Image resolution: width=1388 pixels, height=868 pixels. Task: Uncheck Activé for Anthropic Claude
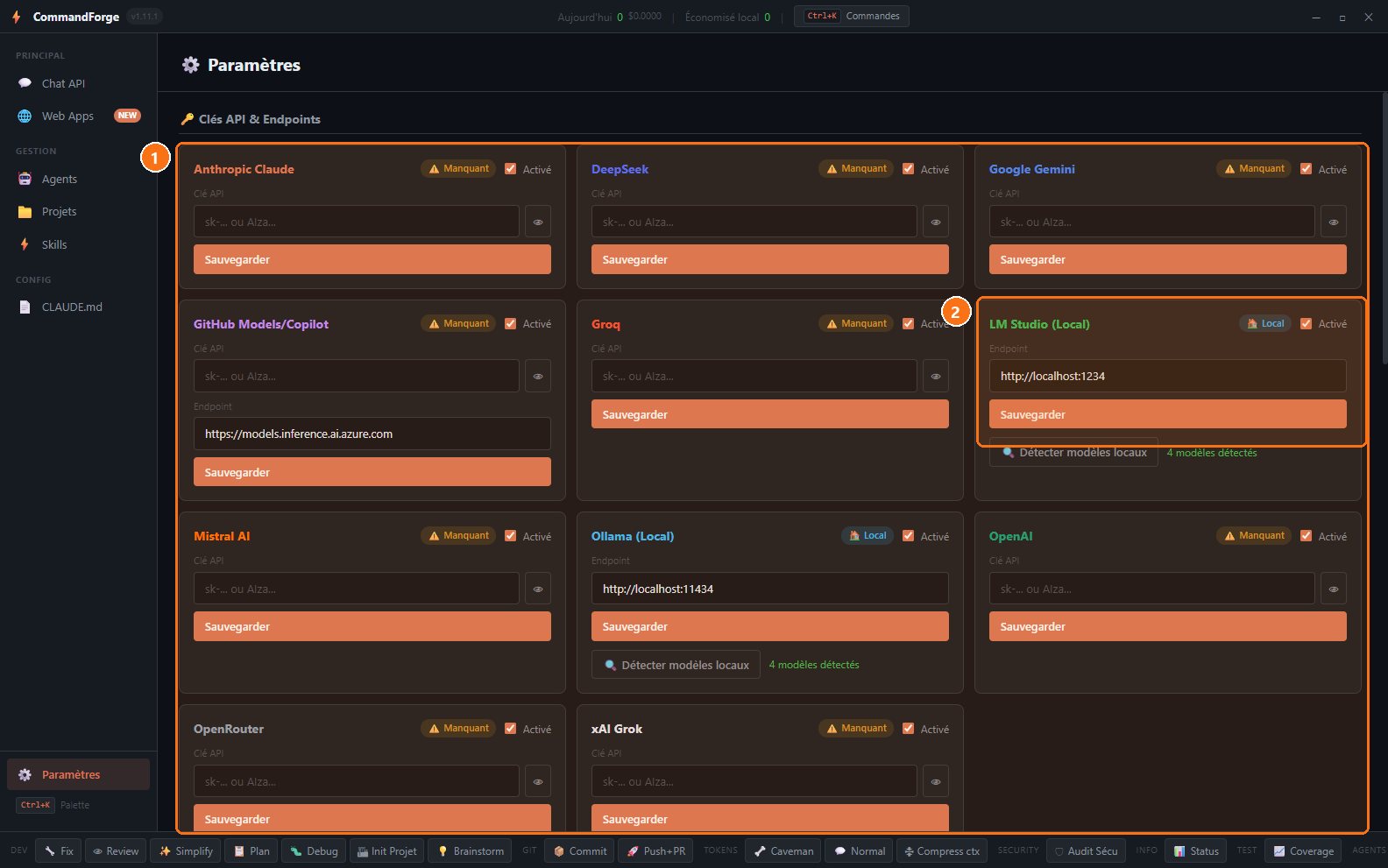coord(511,169)
